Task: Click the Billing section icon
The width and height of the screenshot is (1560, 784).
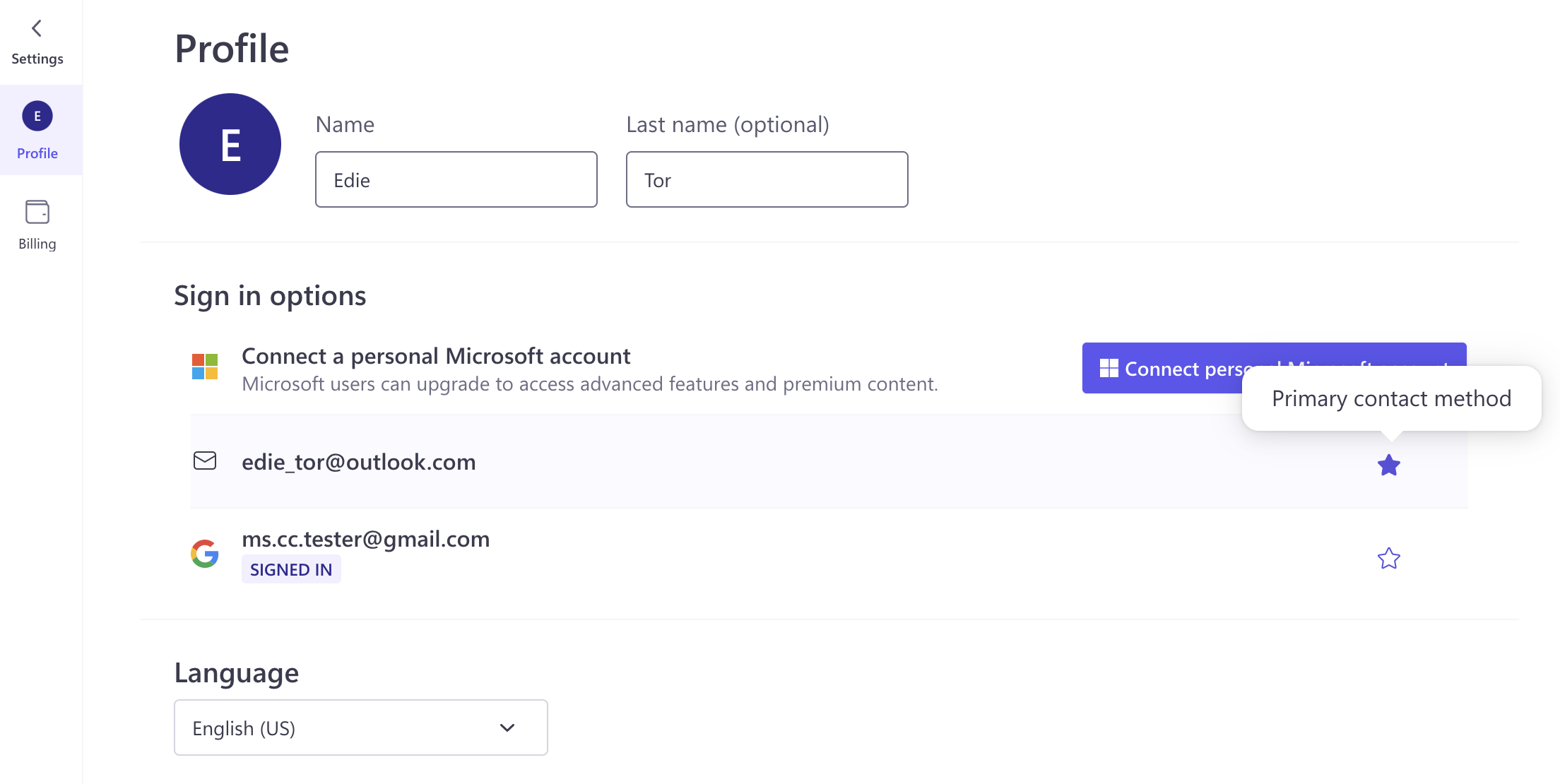Action: click(x=37, y=212)
